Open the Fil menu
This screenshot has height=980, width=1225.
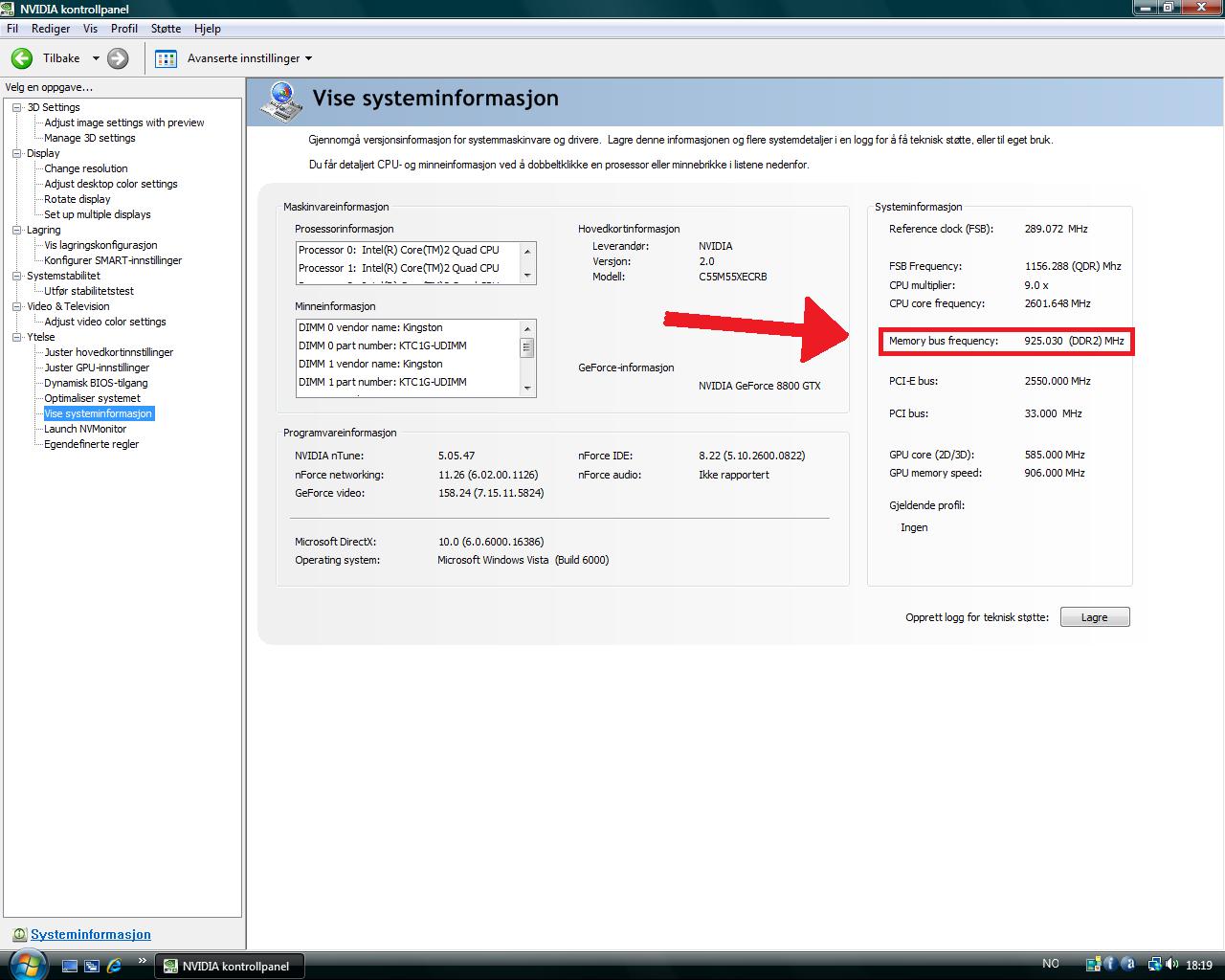click(x=12, y=29)
